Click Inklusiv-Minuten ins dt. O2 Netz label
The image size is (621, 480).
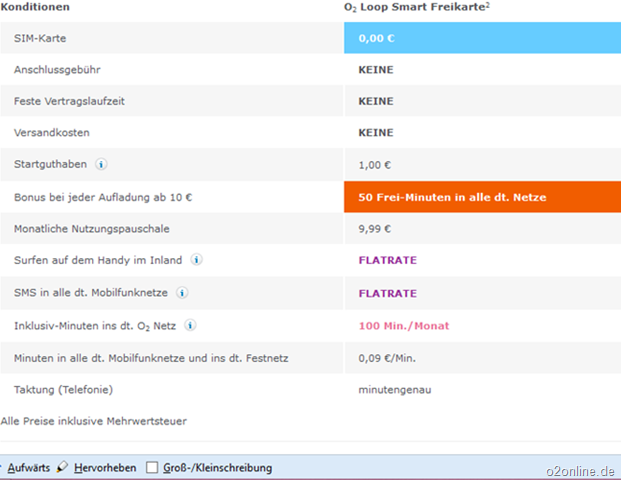[95, 326]
